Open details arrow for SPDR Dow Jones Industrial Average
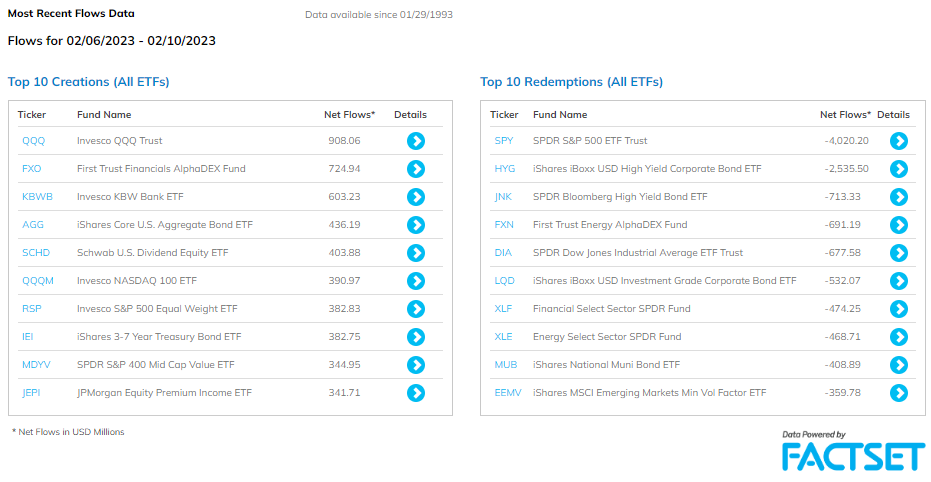Image resolution: width=931 pixels, height=482 pixels. pos(899,253)
